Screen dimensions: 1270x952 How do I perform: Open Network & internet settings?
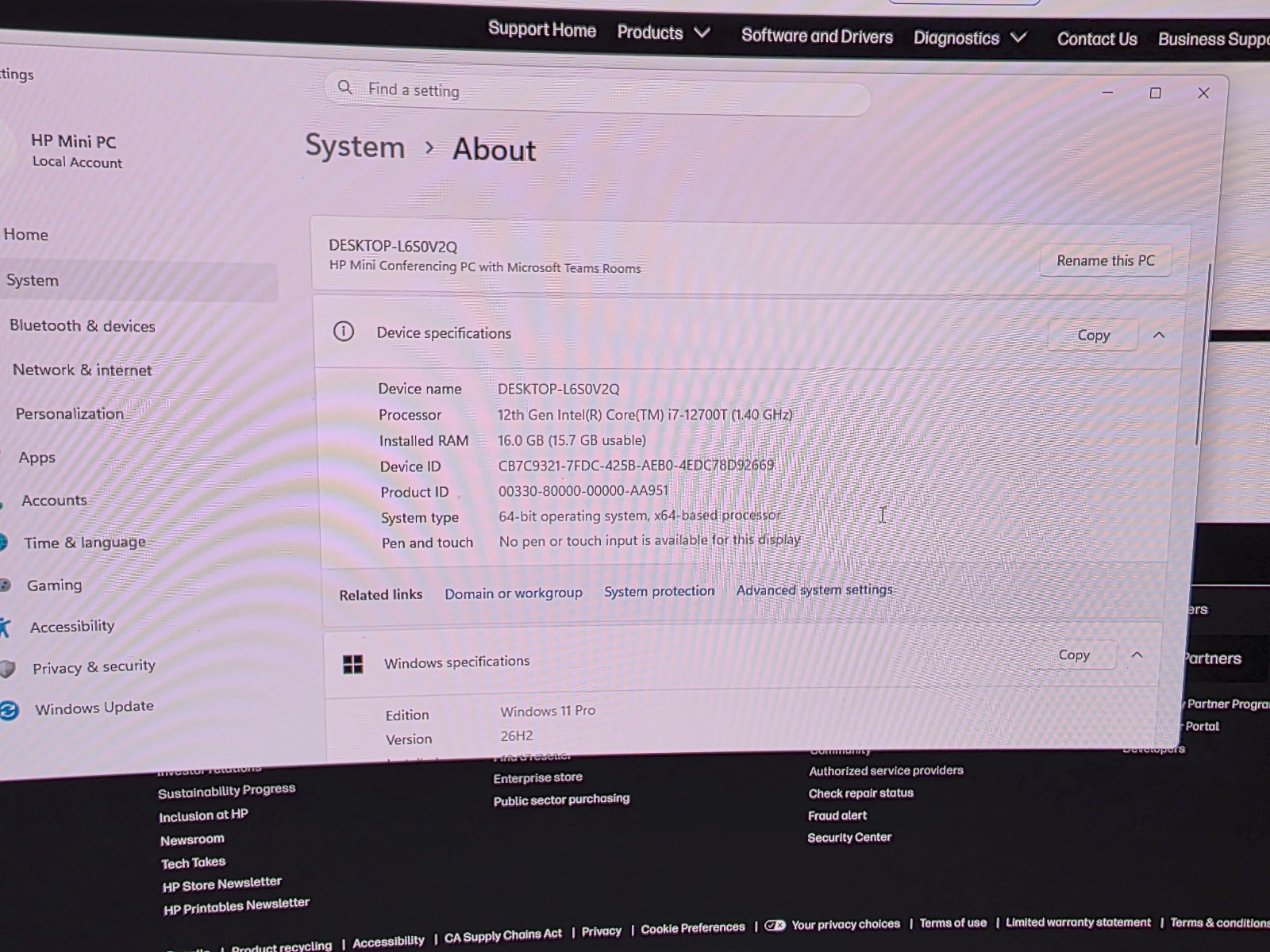coord(82,370)
